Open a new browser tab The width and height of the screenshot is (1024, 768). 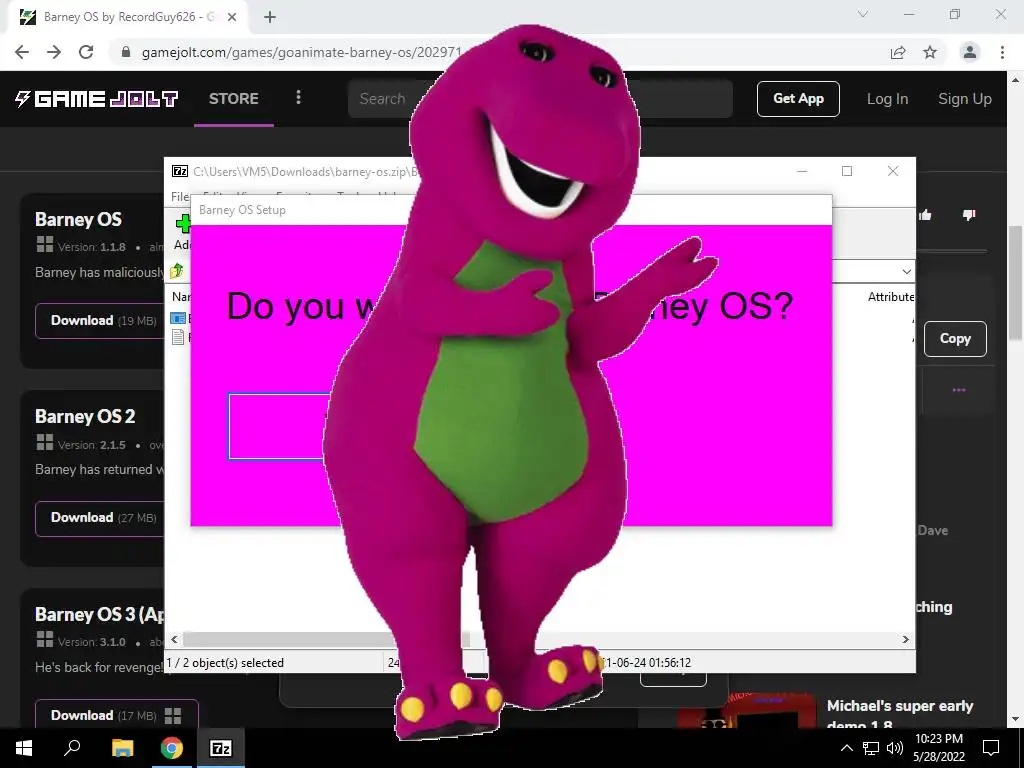pos(270,17)
